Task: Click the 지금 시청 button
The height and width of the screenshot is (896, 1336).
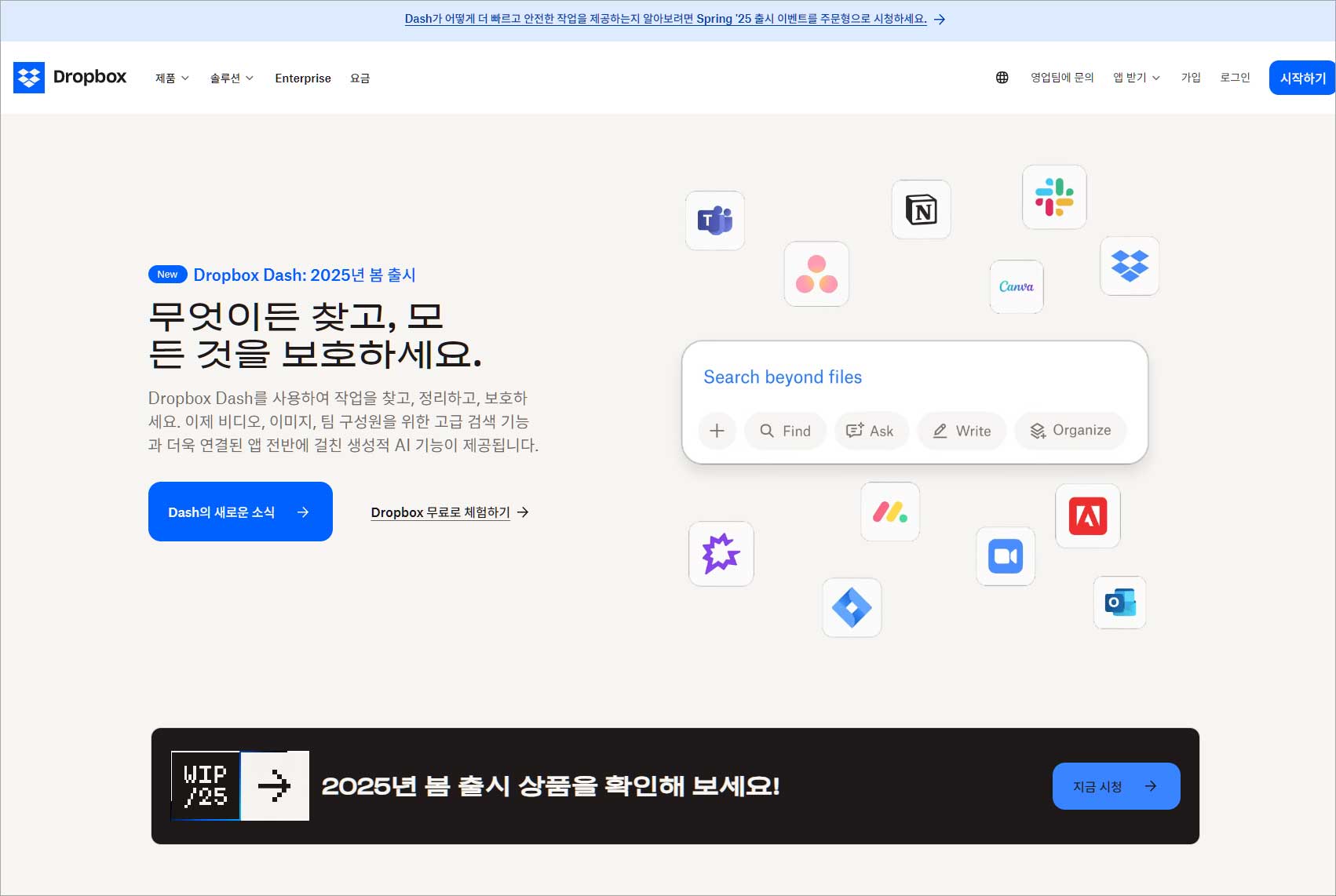Action: click(1115, 785)
